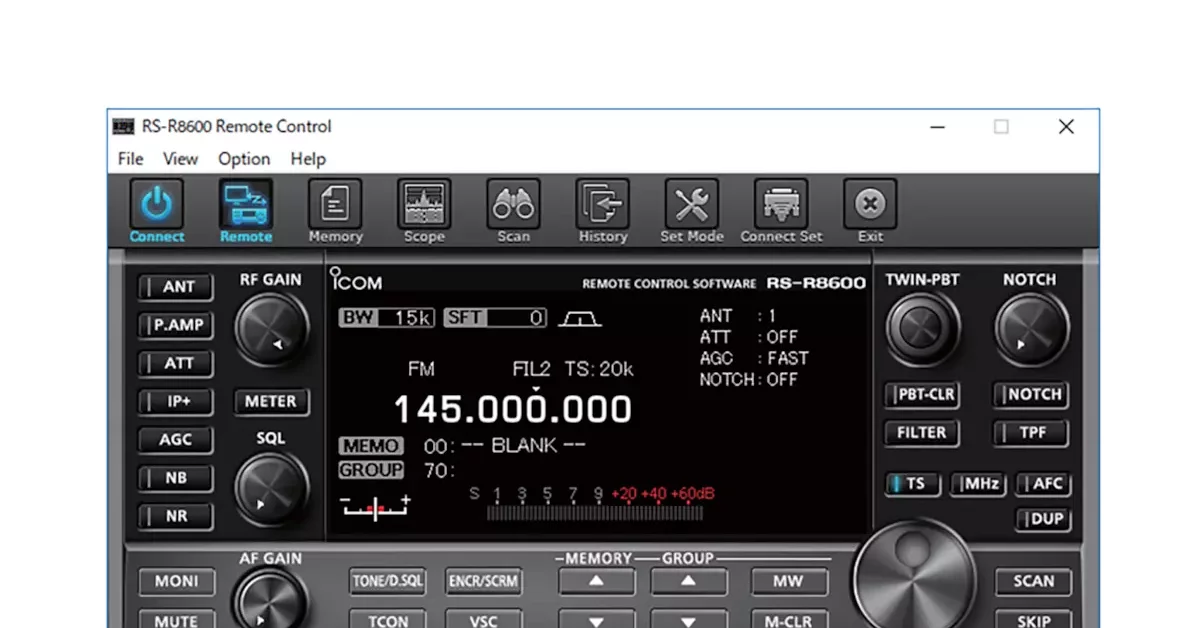
Task: Toggle the preamplifier with P.AMP
Action: (175, 325)
